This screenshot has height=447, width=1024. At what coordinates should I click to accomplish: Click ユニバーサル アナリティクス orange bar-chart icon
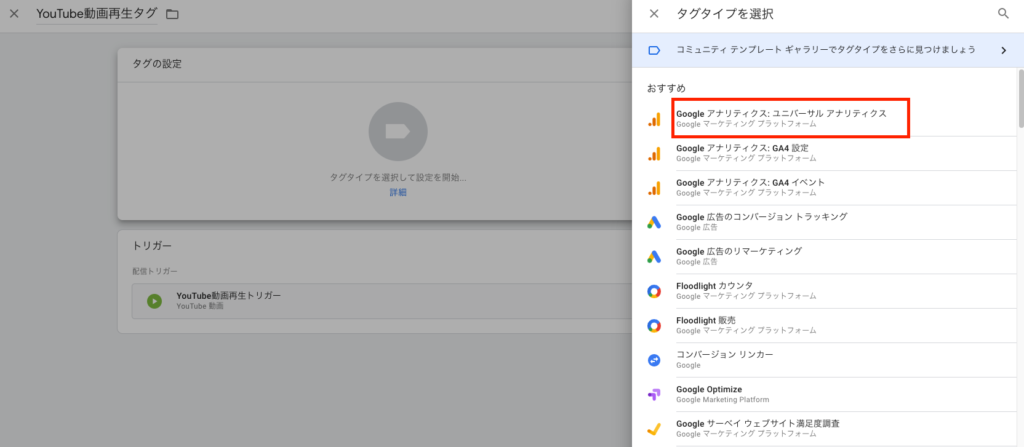(x=654, y=119)
